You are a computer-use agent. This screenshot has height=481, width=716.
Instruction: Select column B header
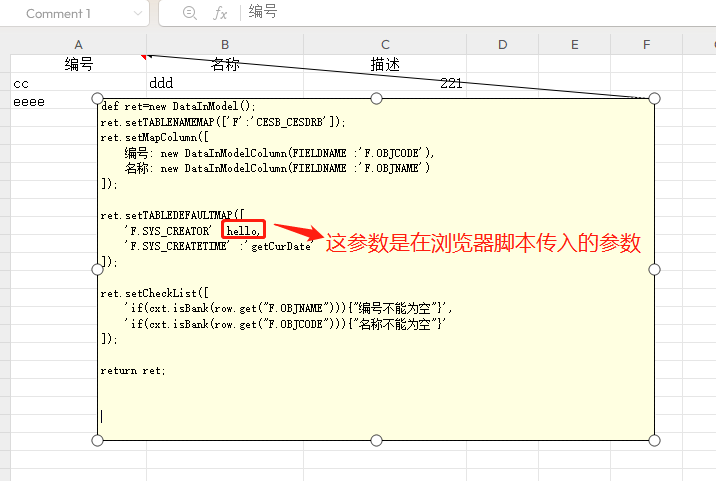[x=225, y=44]
